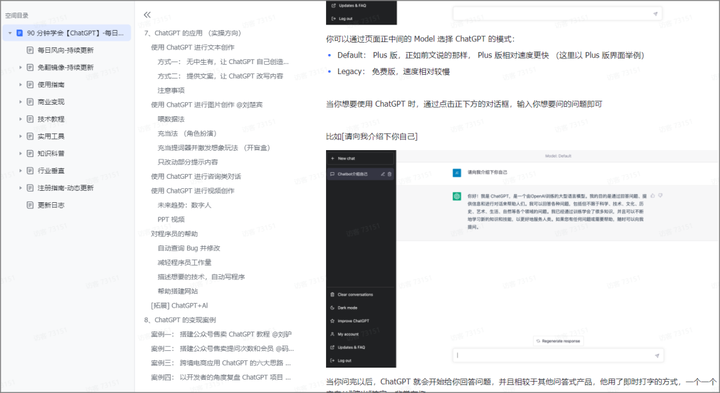
Task: Click document icon beside 知识科普
Action: (x=30, y=153)
